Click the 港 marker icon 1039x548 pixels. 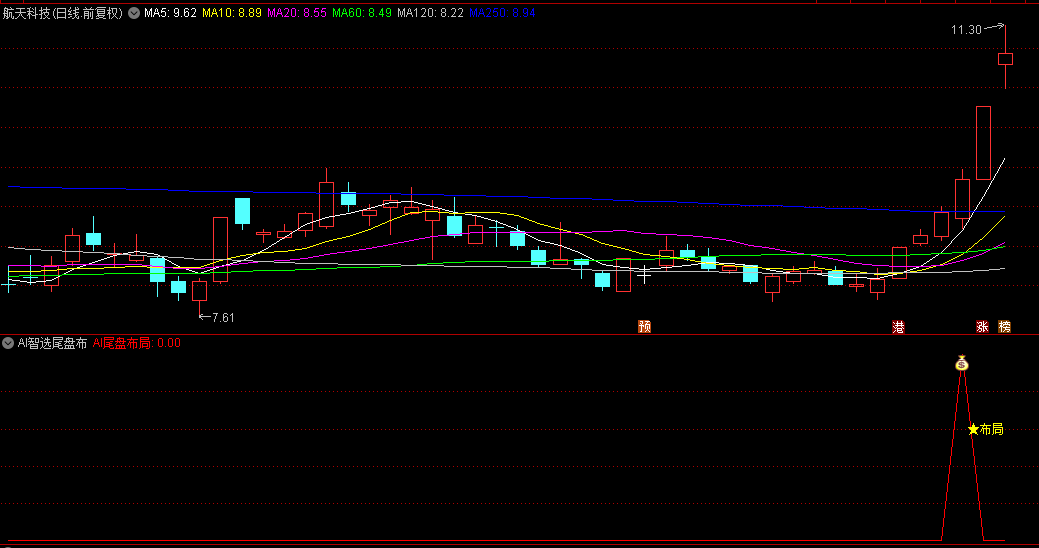pyautogui.click(x=899, y=326)
